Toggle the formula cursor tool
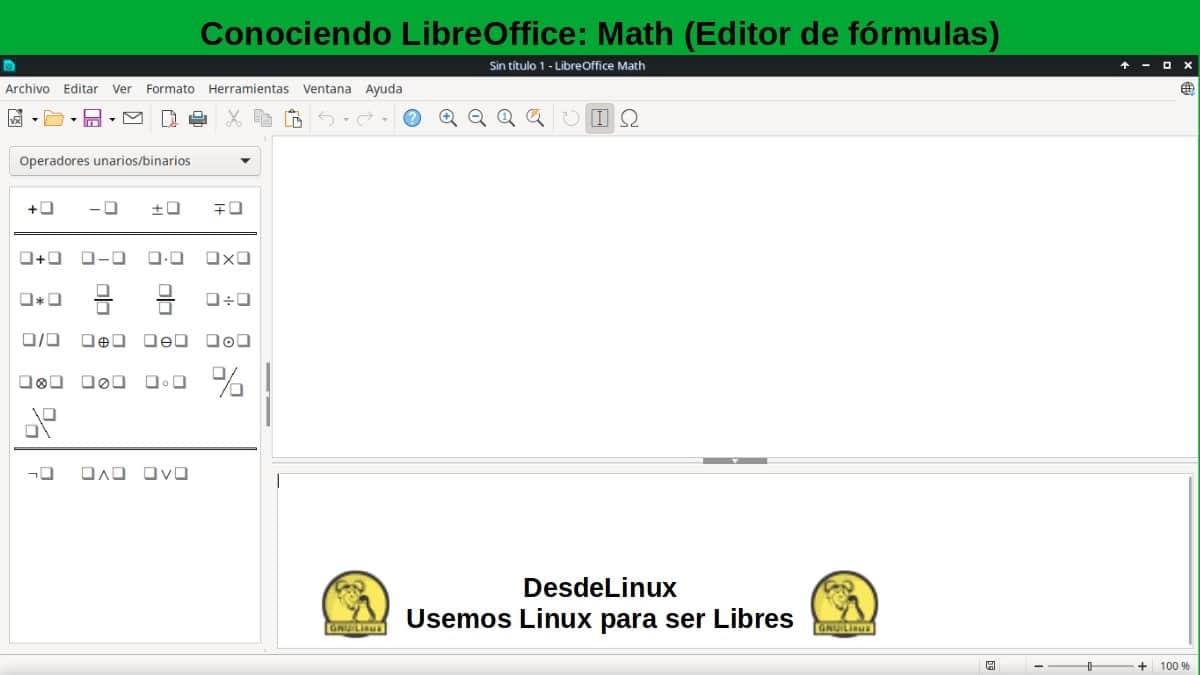 coord(599,118)
